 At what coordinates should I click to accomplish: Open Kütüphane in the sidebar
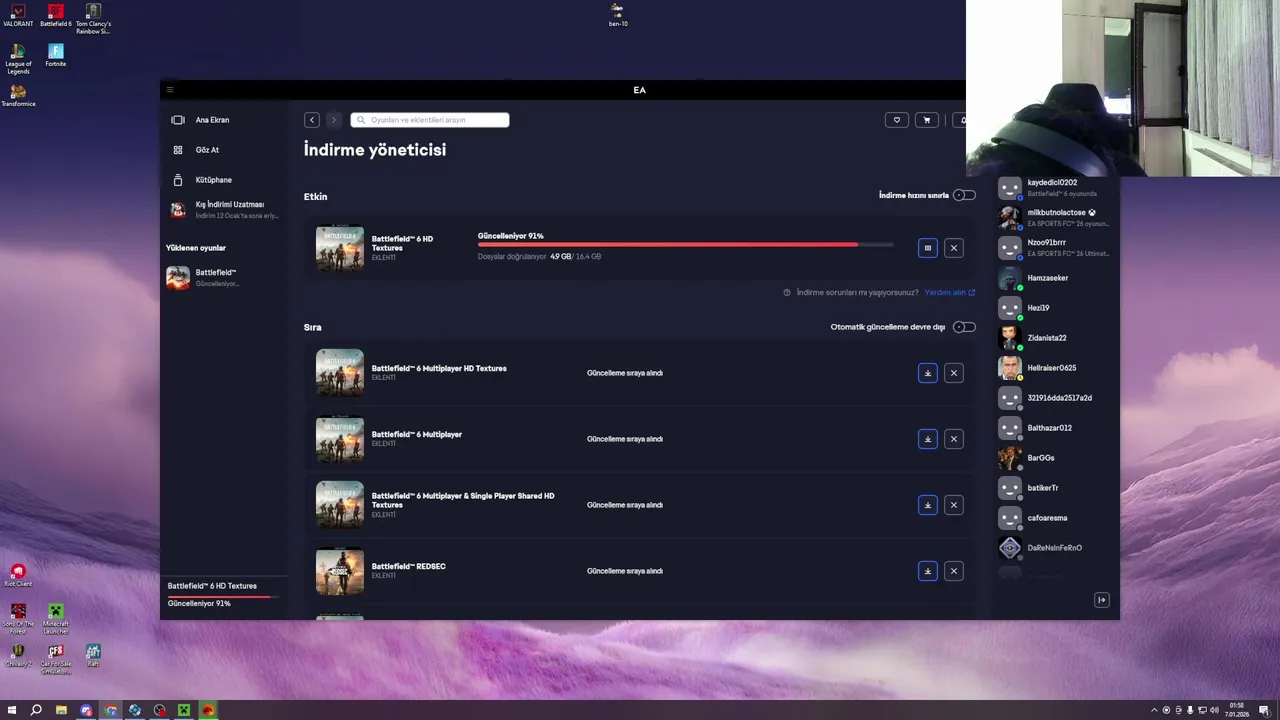213,180
